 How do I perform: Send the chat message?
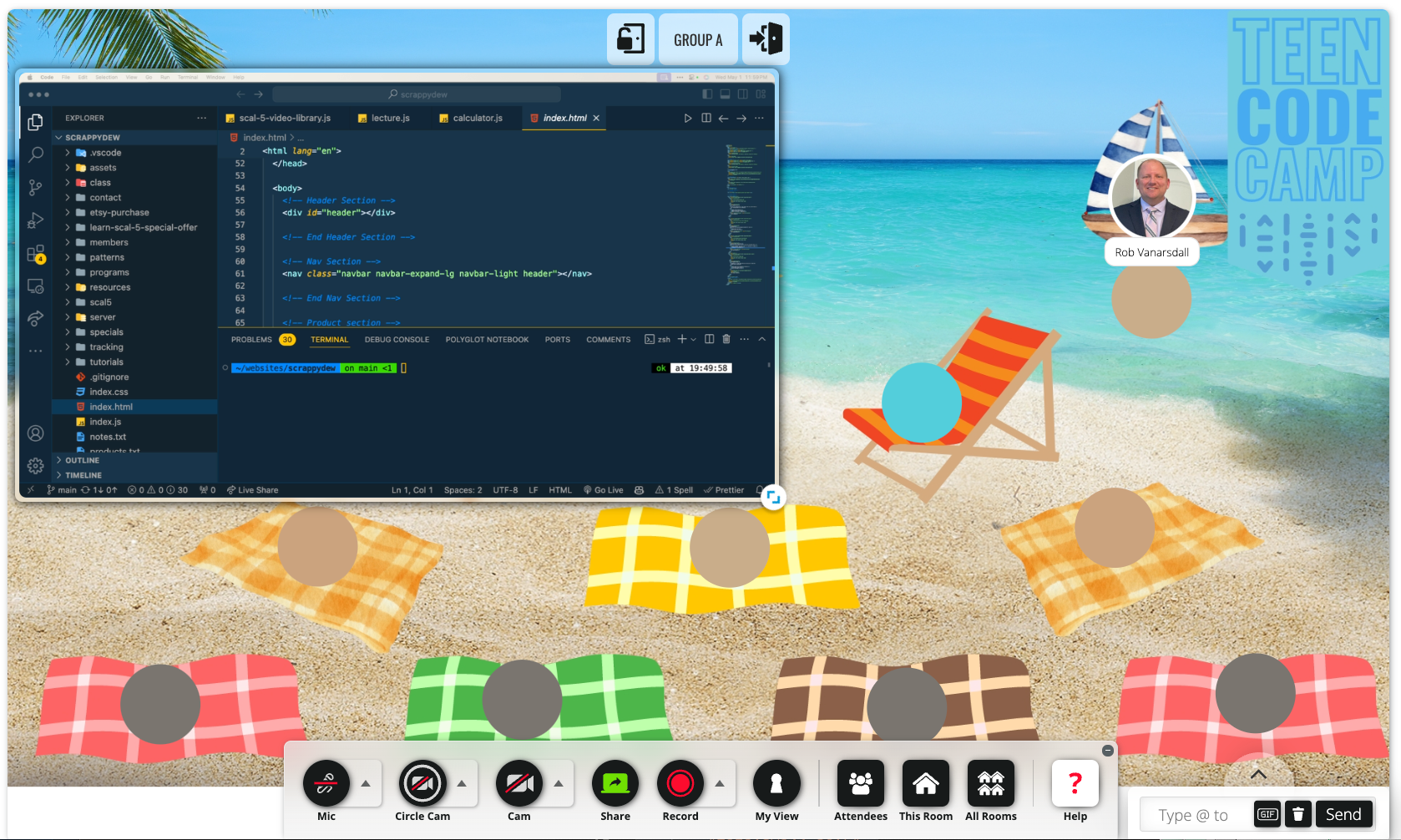[1343, 814]
